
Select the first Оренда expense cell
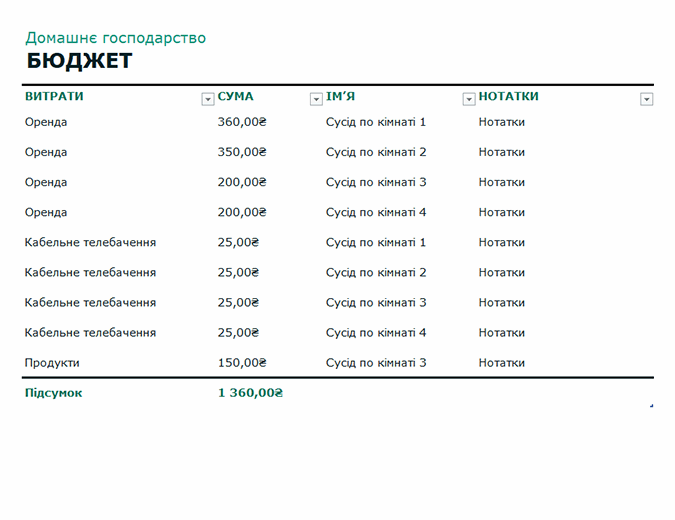(x=46, y=122)
